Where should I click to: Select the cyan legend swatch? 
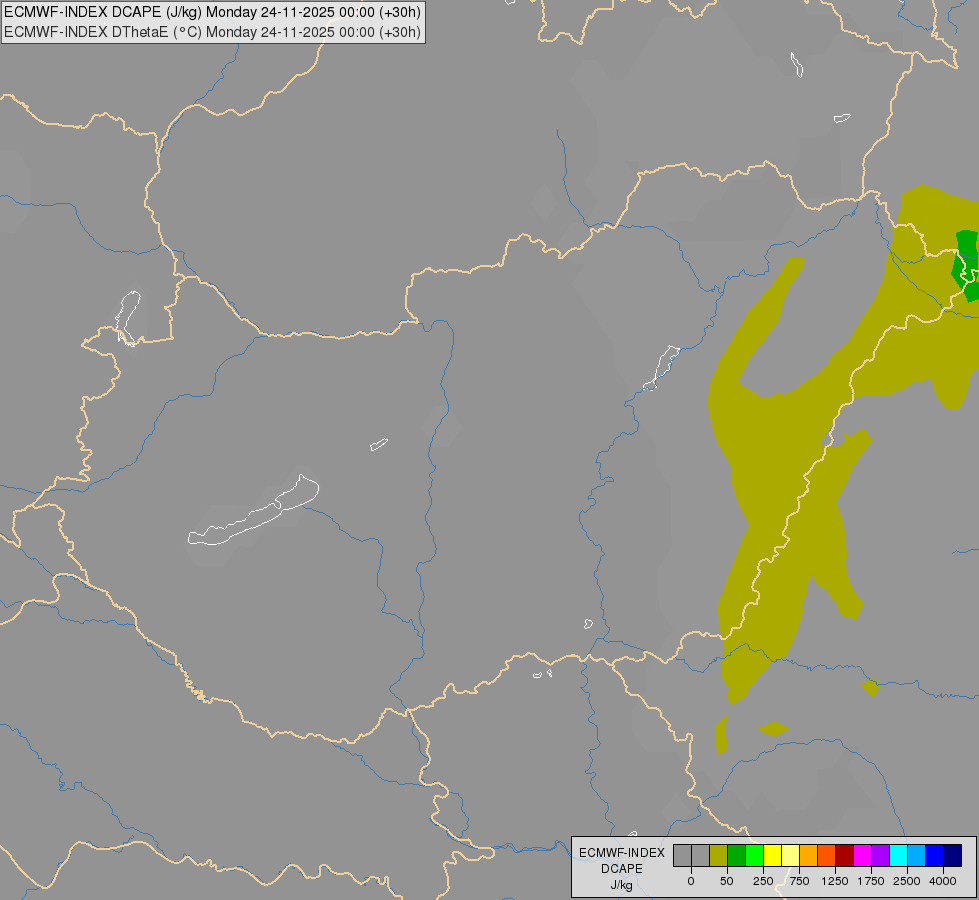coord(898,855)
